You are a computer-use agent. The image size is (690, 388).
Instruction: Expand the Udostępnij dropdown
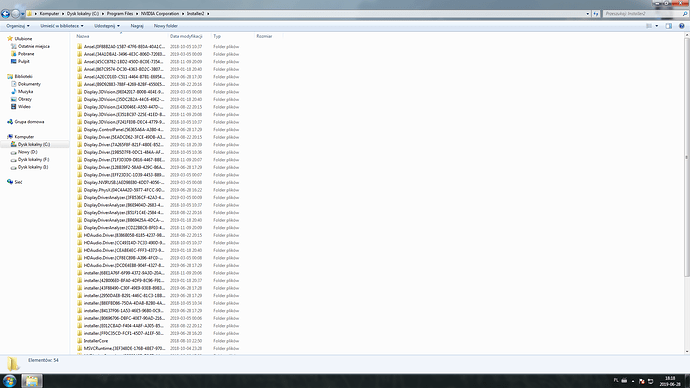coord(107,26)
